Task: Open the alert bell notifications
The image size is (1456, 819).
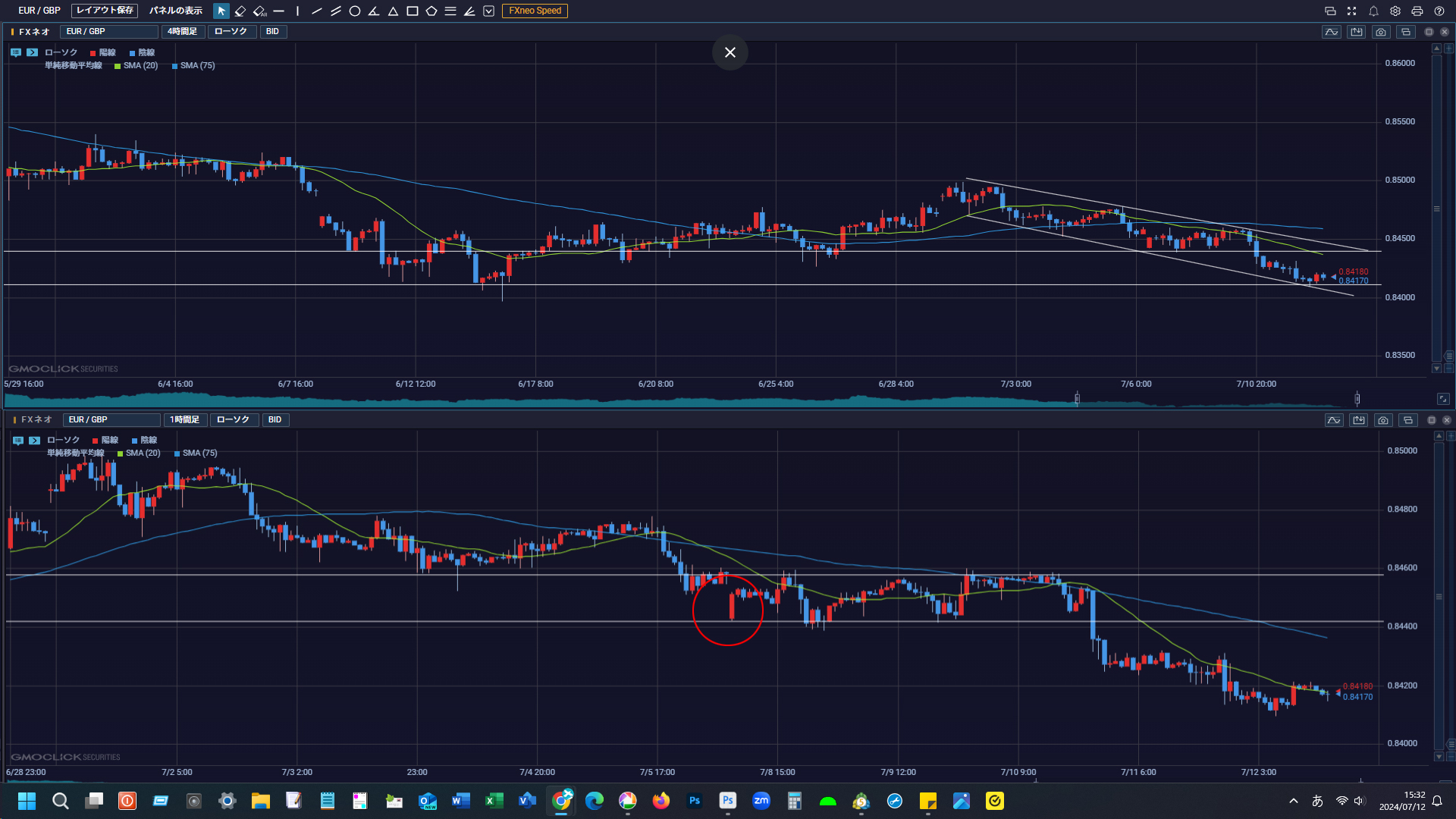Action: (1373, 11)
